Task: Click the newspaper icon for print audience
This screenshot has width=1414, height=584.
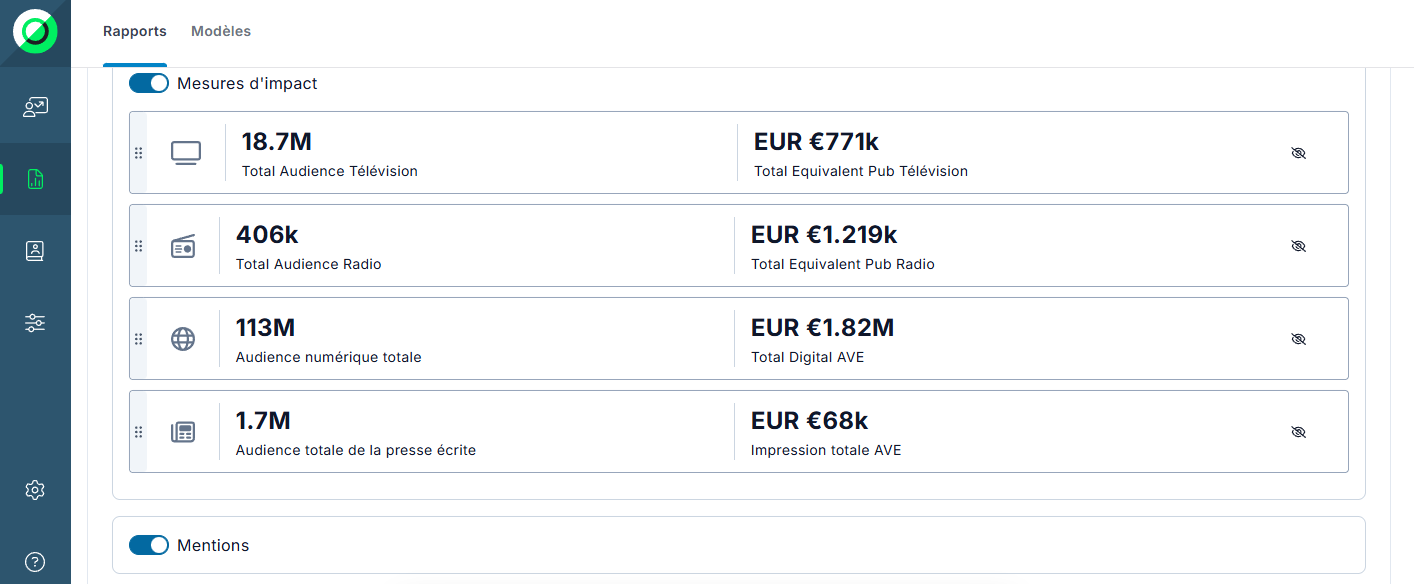Action: pyautogui.click(x=183, y=432)
